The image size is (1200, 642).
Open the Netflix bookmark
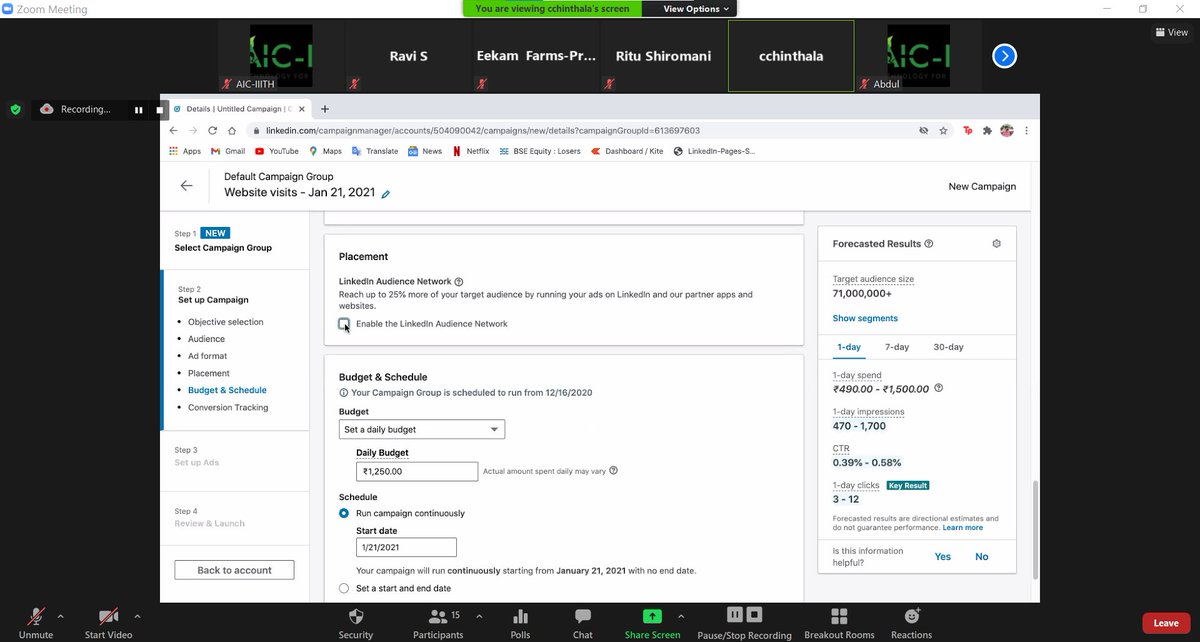tap(471, 151)
